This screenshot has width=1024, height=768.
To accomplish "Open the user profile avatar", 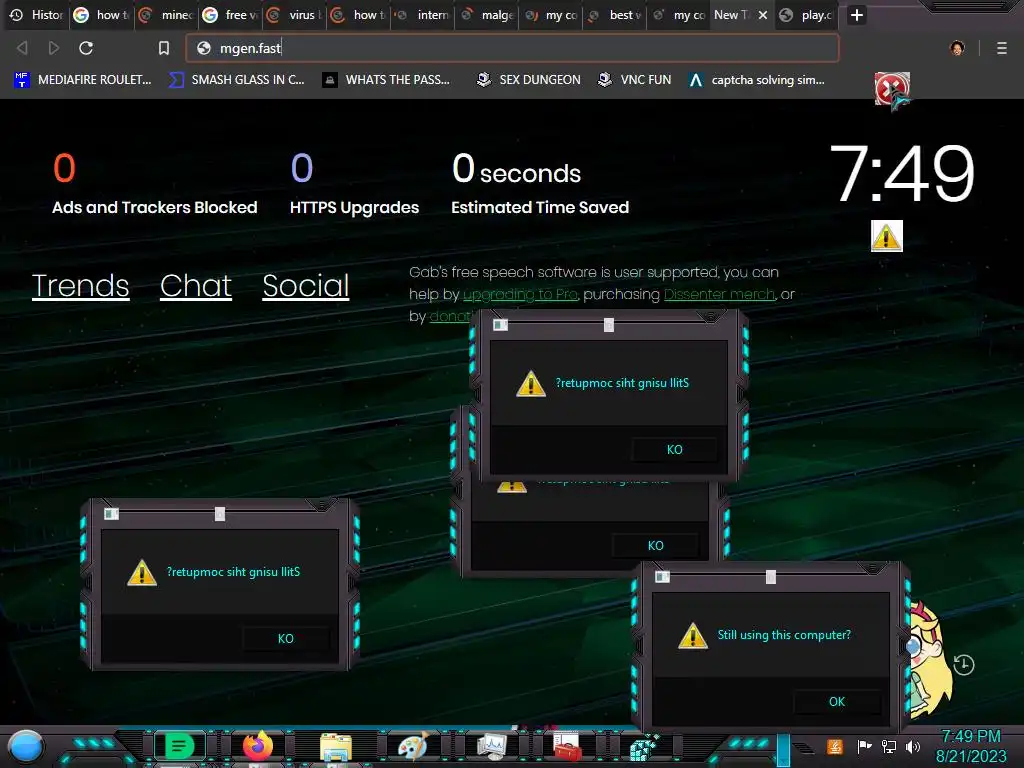I will coord(957,48).
